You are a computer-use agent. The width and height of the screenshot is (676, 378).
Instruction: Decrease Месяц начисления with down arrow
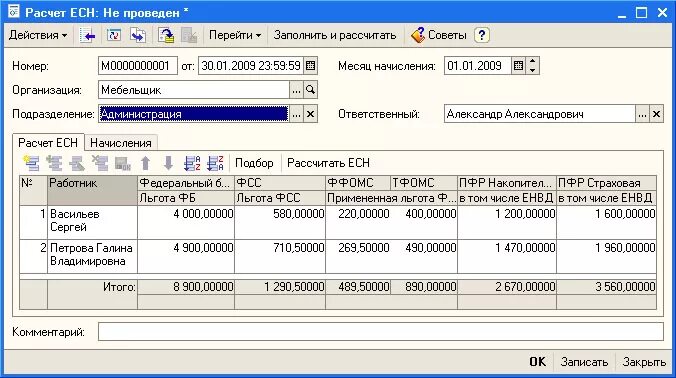click(532, 70)
